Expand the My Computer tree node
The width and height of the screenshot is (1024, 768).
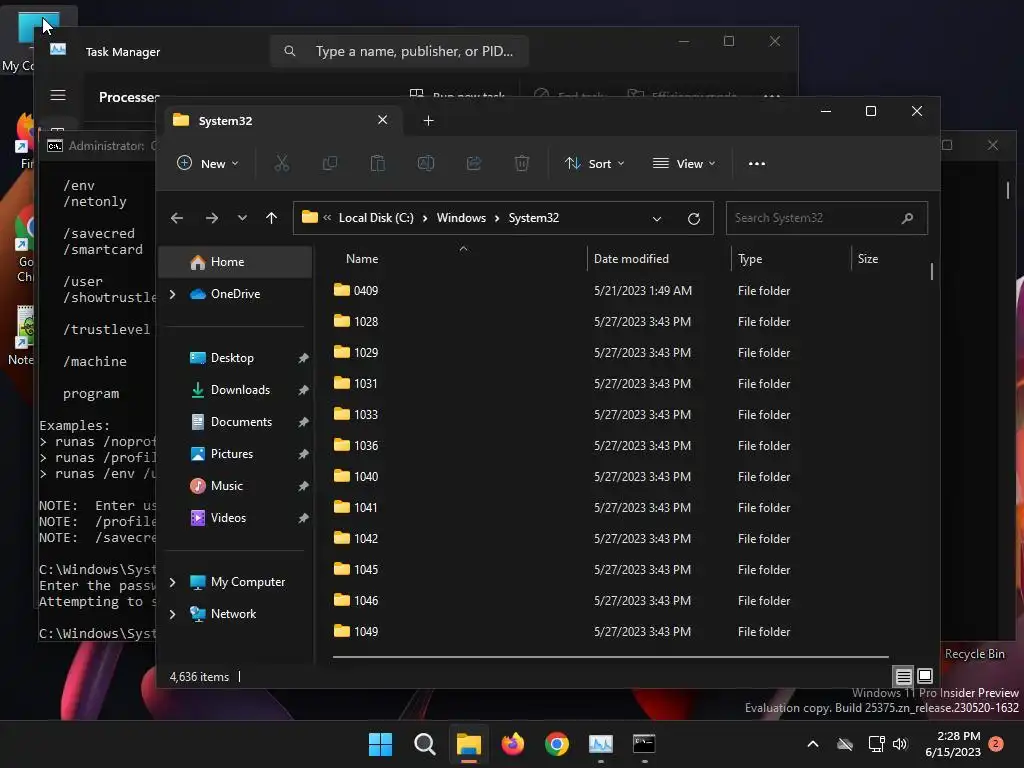(x=172, y=582)
